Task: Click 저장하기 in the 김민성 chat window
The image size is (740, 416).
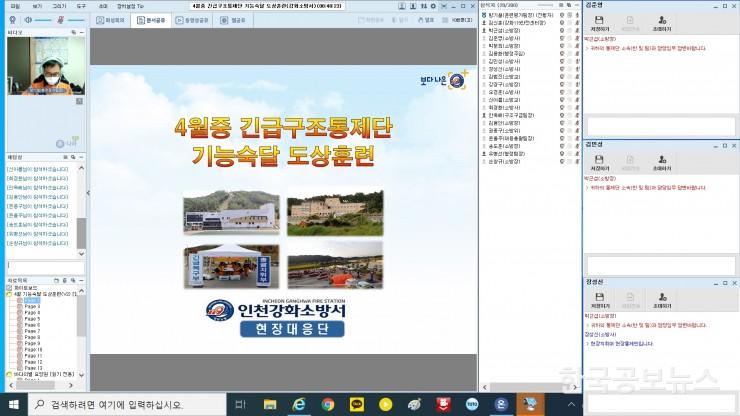Action: point(599,163)
